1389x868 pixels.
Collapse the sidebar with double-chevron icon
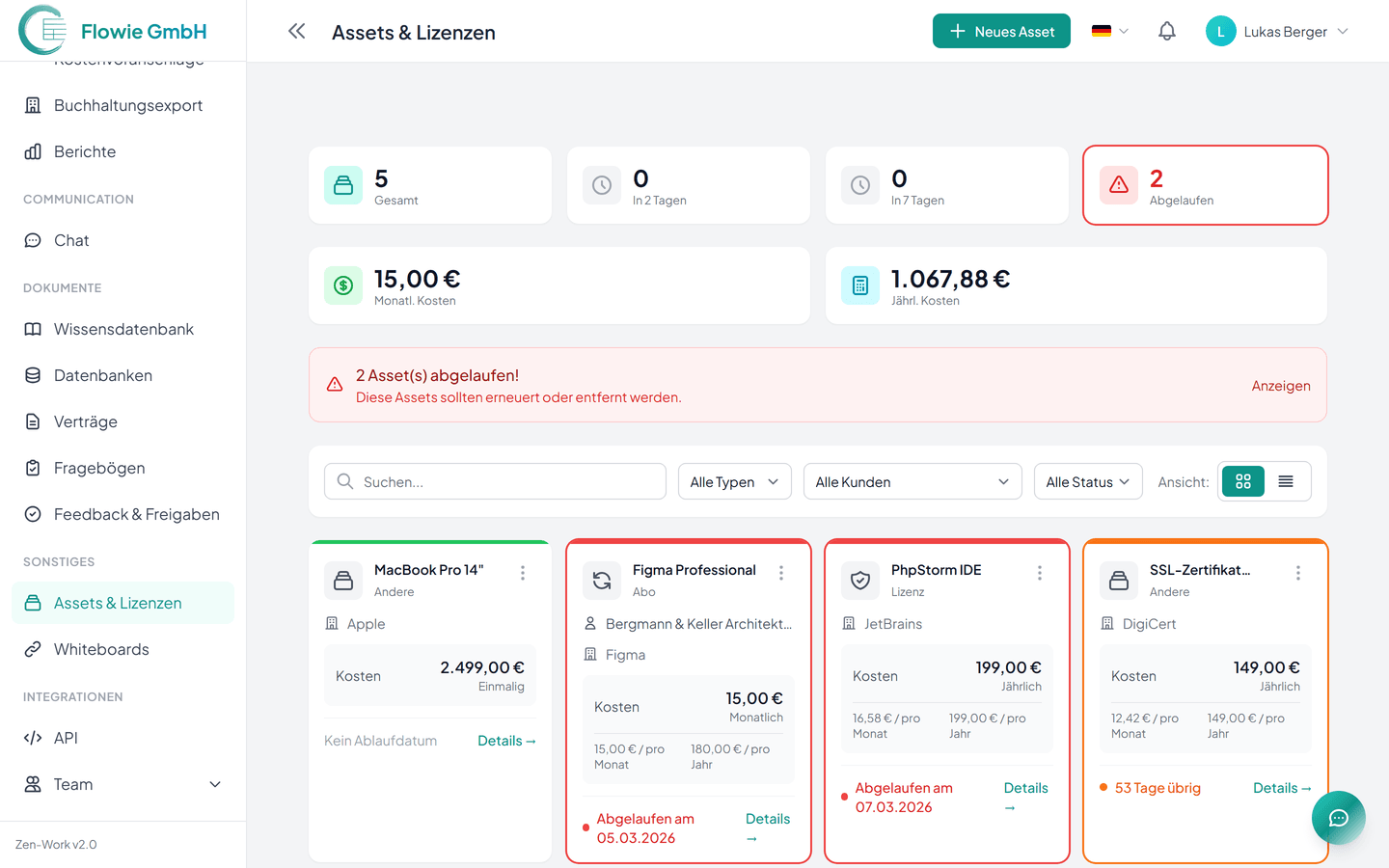click(296, 32)
